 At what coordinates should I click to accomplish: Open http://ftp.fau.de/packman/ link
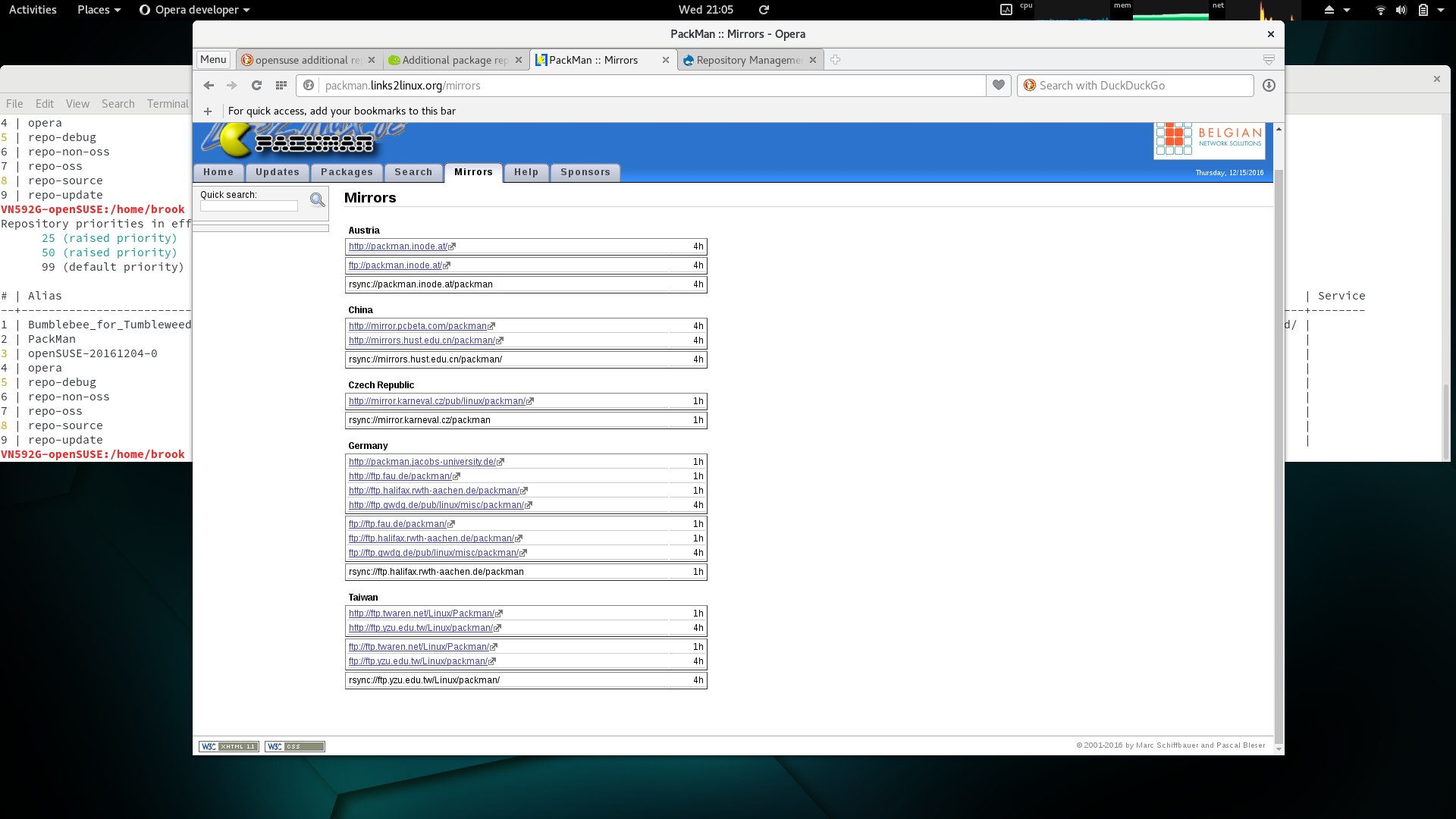pyautogui.click(x=400, y=476)
